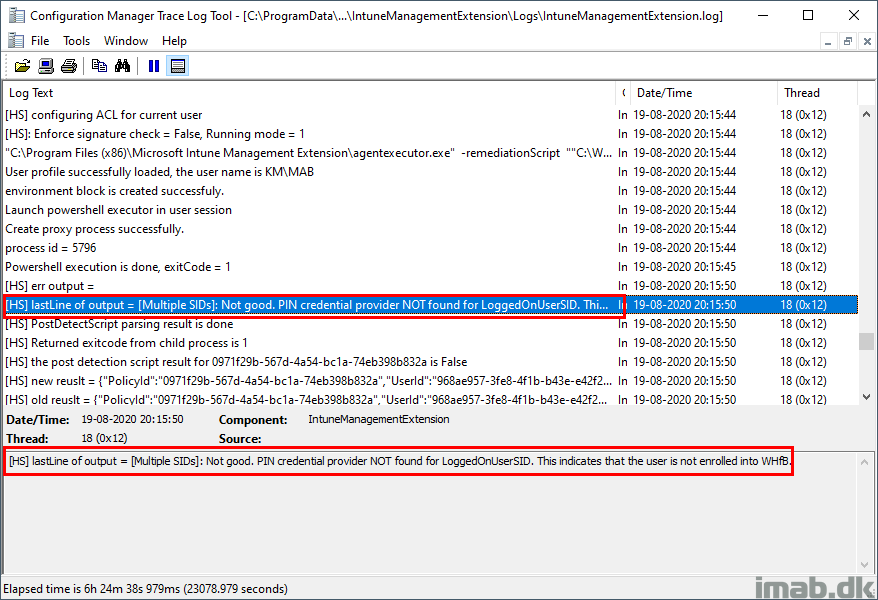Click Date/Time value 19-08-2020 20:15:50 in details
Viewport: 878px width, 600px height.
[x=132, y=419]
